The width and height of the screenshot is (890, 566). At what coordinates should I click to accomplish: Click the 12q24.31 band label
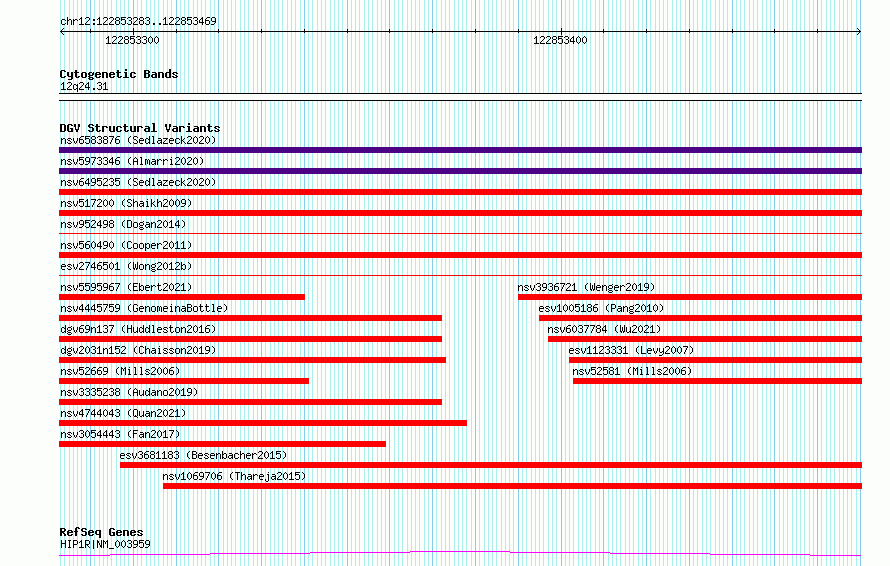84,87
